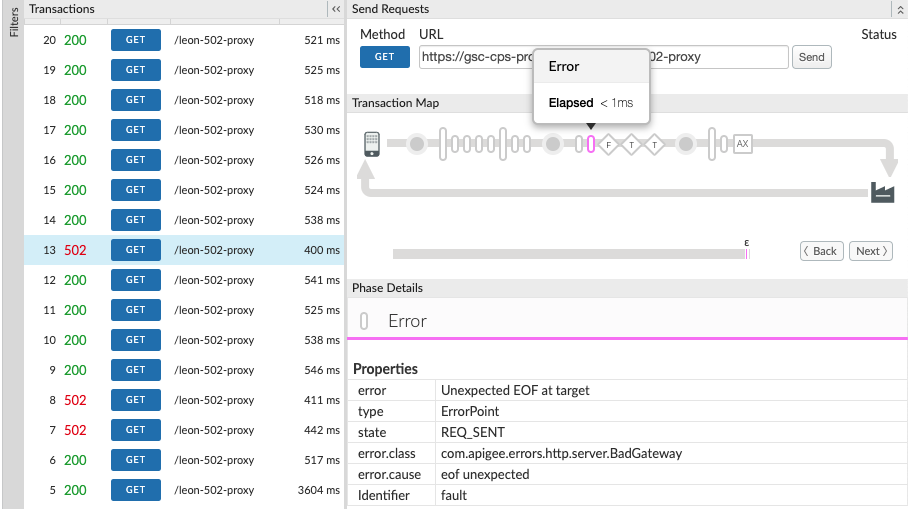
Task: Select transaction 13 with 502 status
Action: click(x=183, y=250)
